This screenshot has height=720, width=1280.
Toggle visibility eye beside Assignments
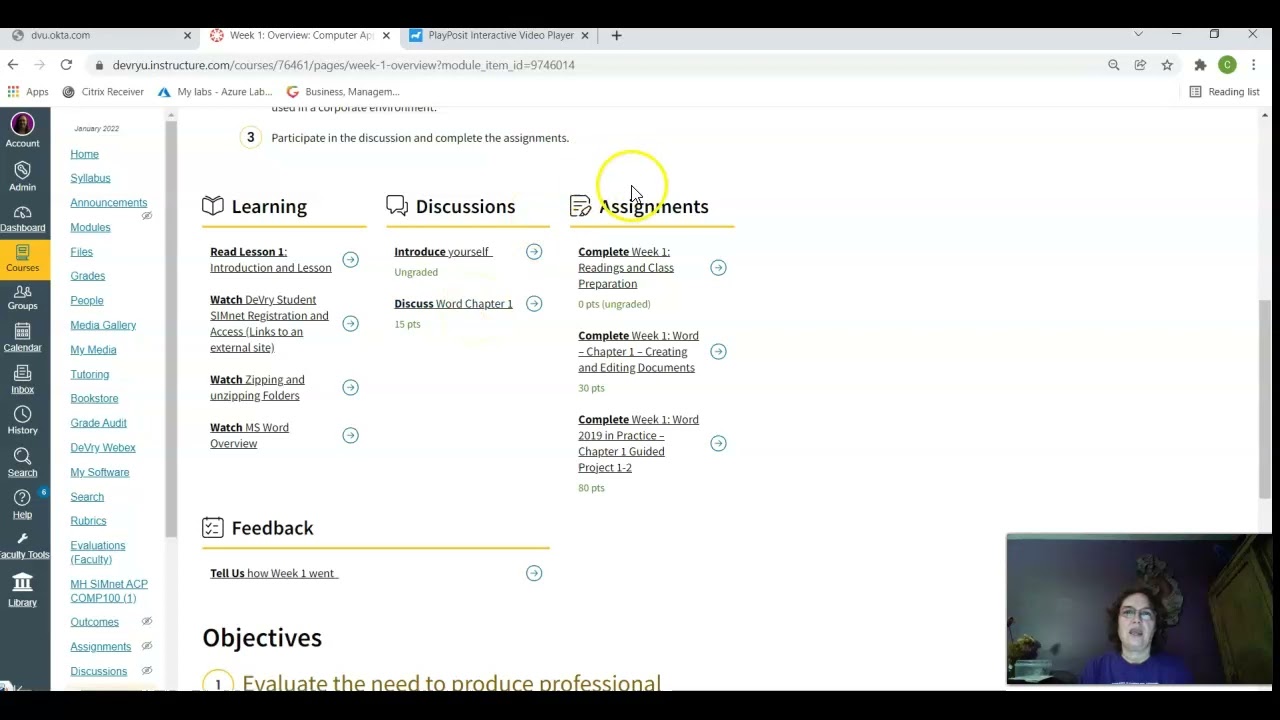pyautogui.click(x=147, y=646)
